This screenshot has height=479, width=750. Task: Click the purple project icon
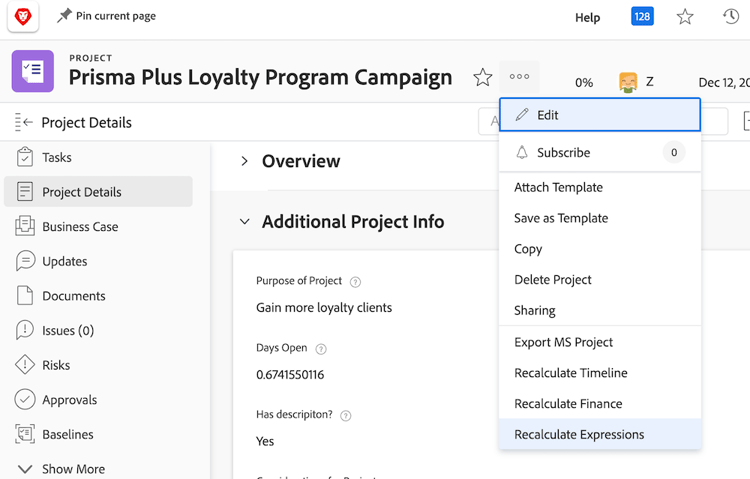click(32, 71)
